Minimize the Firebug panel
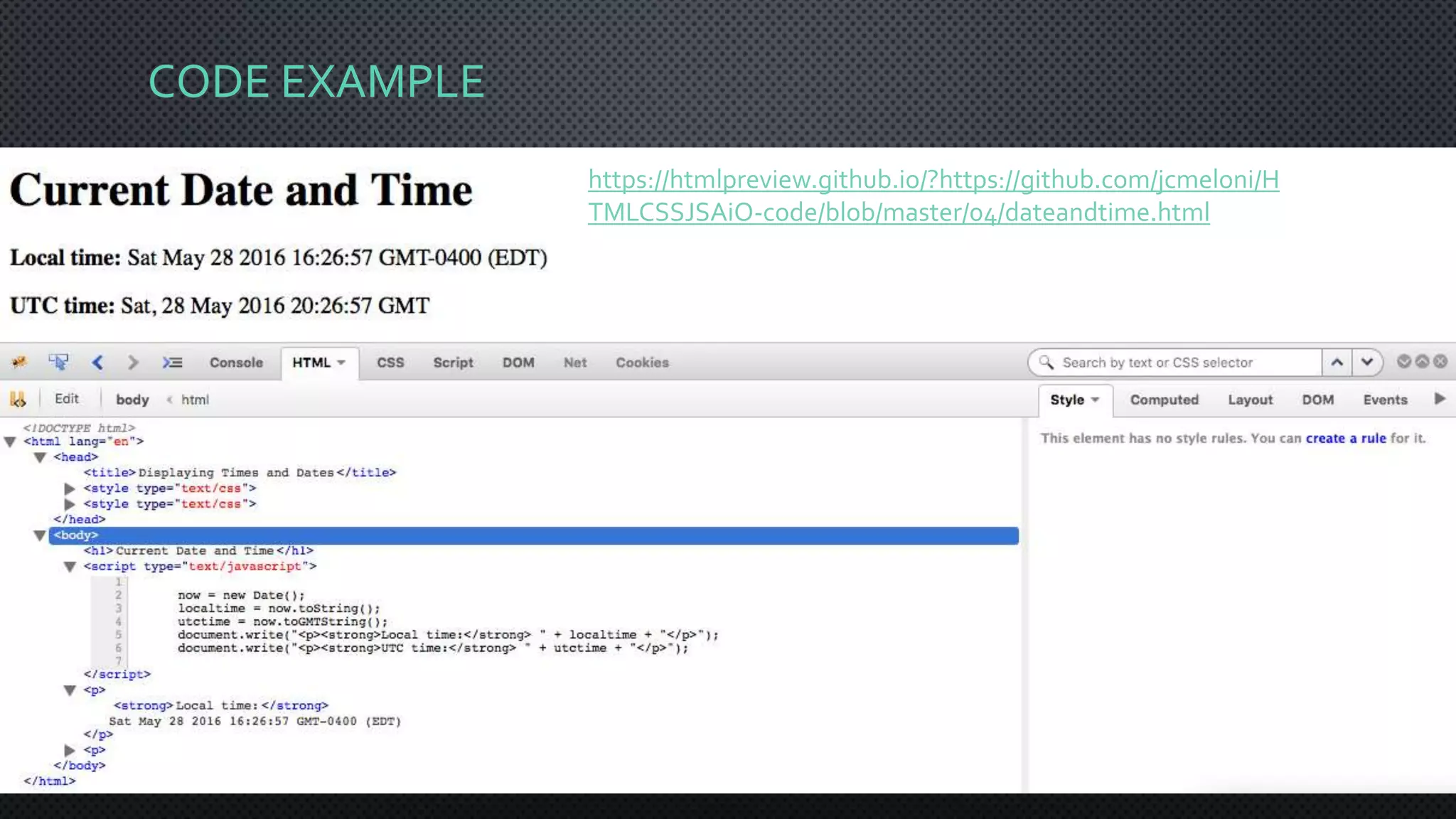 tap(1404, 361)
